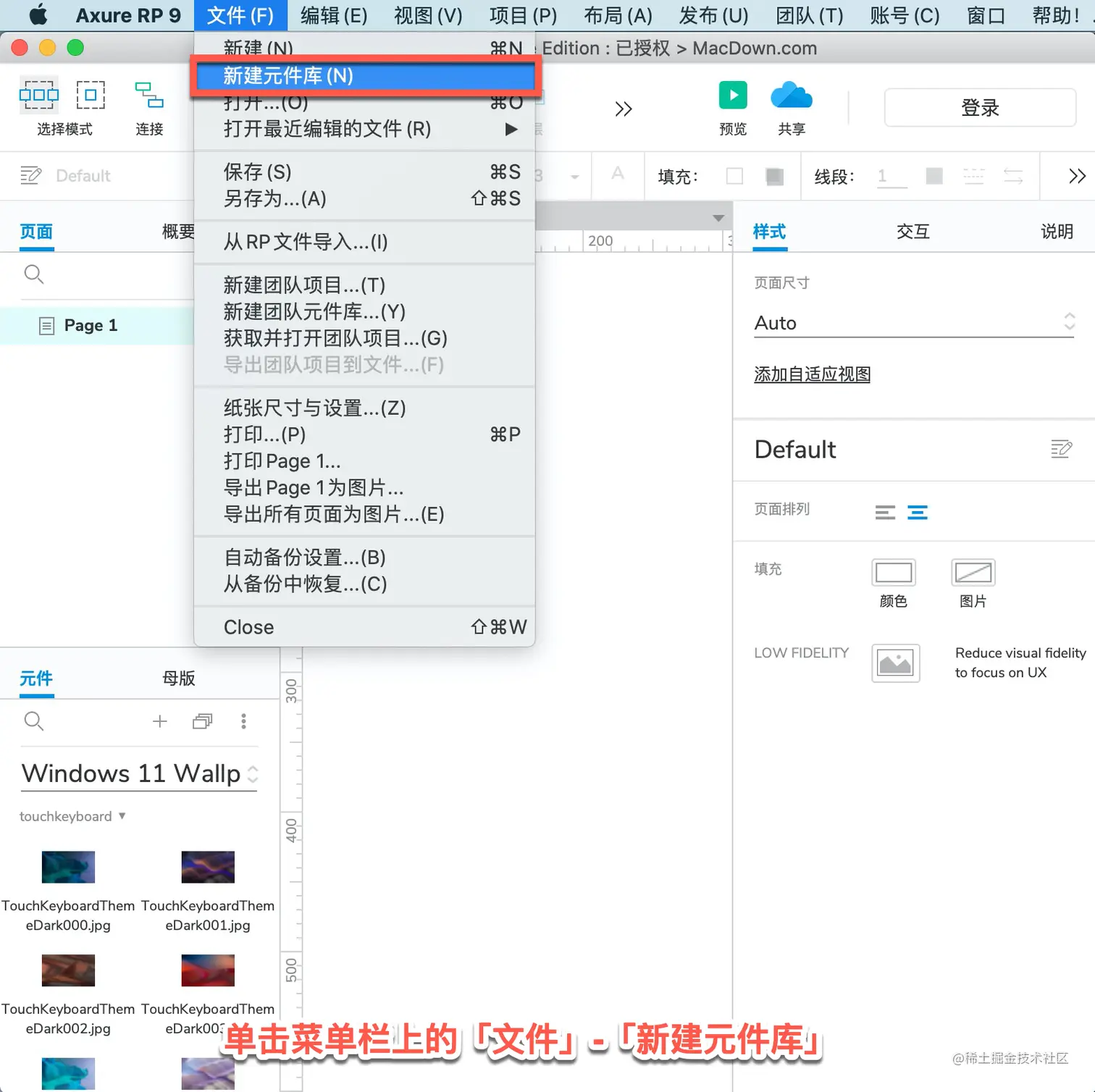The width and height of the screenshot is (1095, 1092).
Task: Select Import from RP file
Action: (x=364, y=242)
